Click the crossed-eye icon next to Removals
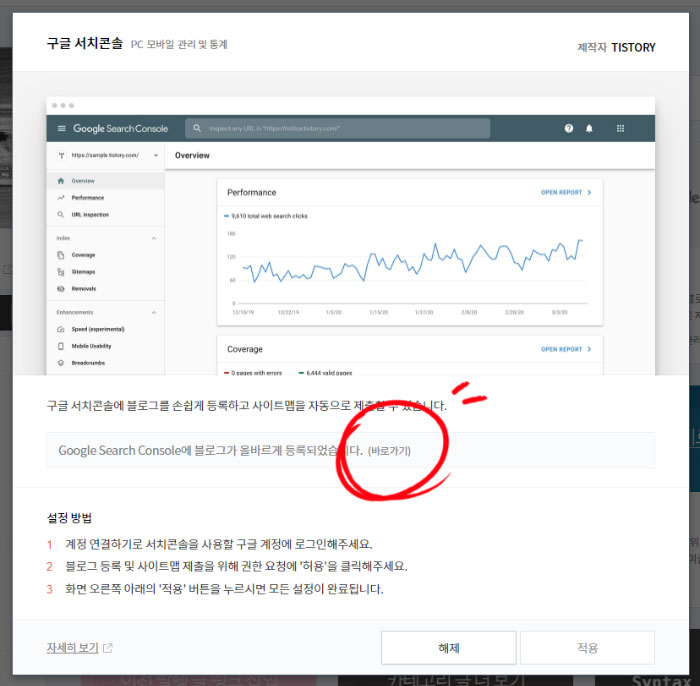This screenshot has width=700, height=686. point(61,289)
